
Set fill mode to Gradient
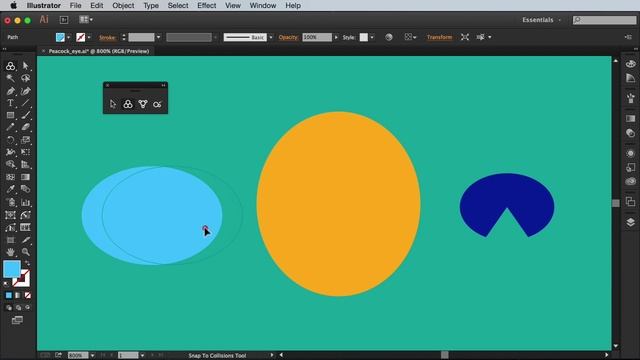pyautogui.click(x=18, y=295)
